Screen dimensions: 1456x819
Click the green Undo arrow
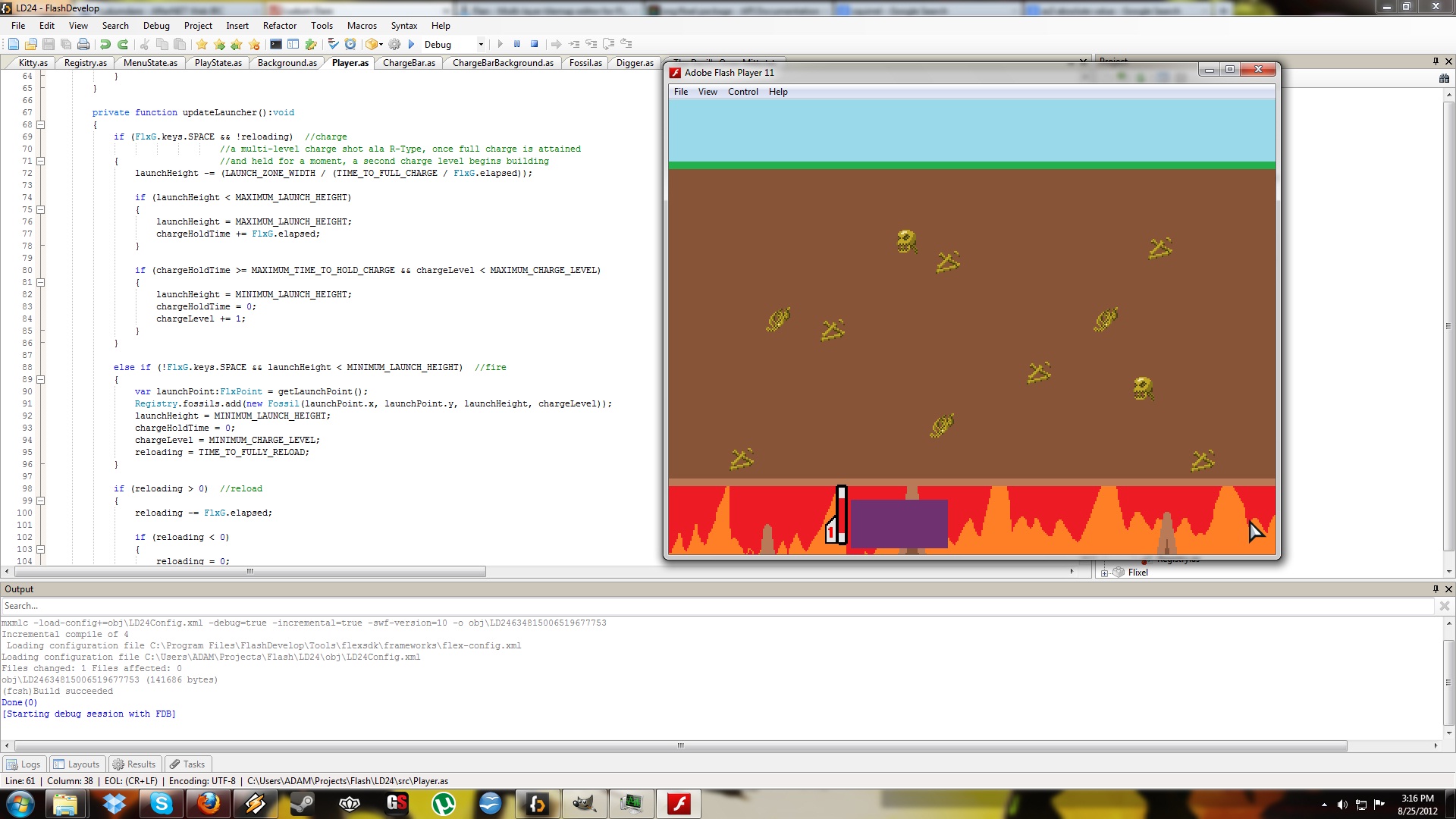(106, 45)
